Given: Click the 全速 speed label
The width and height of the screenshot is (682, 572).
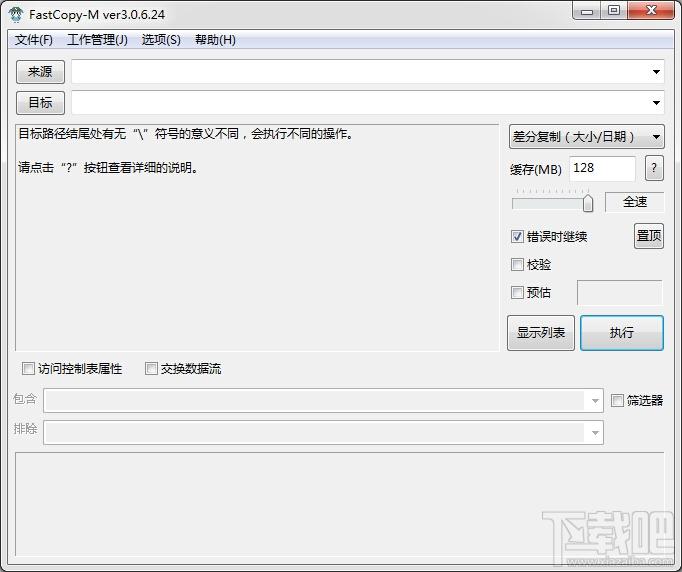Looking at the screenshot, I should 635,202.
